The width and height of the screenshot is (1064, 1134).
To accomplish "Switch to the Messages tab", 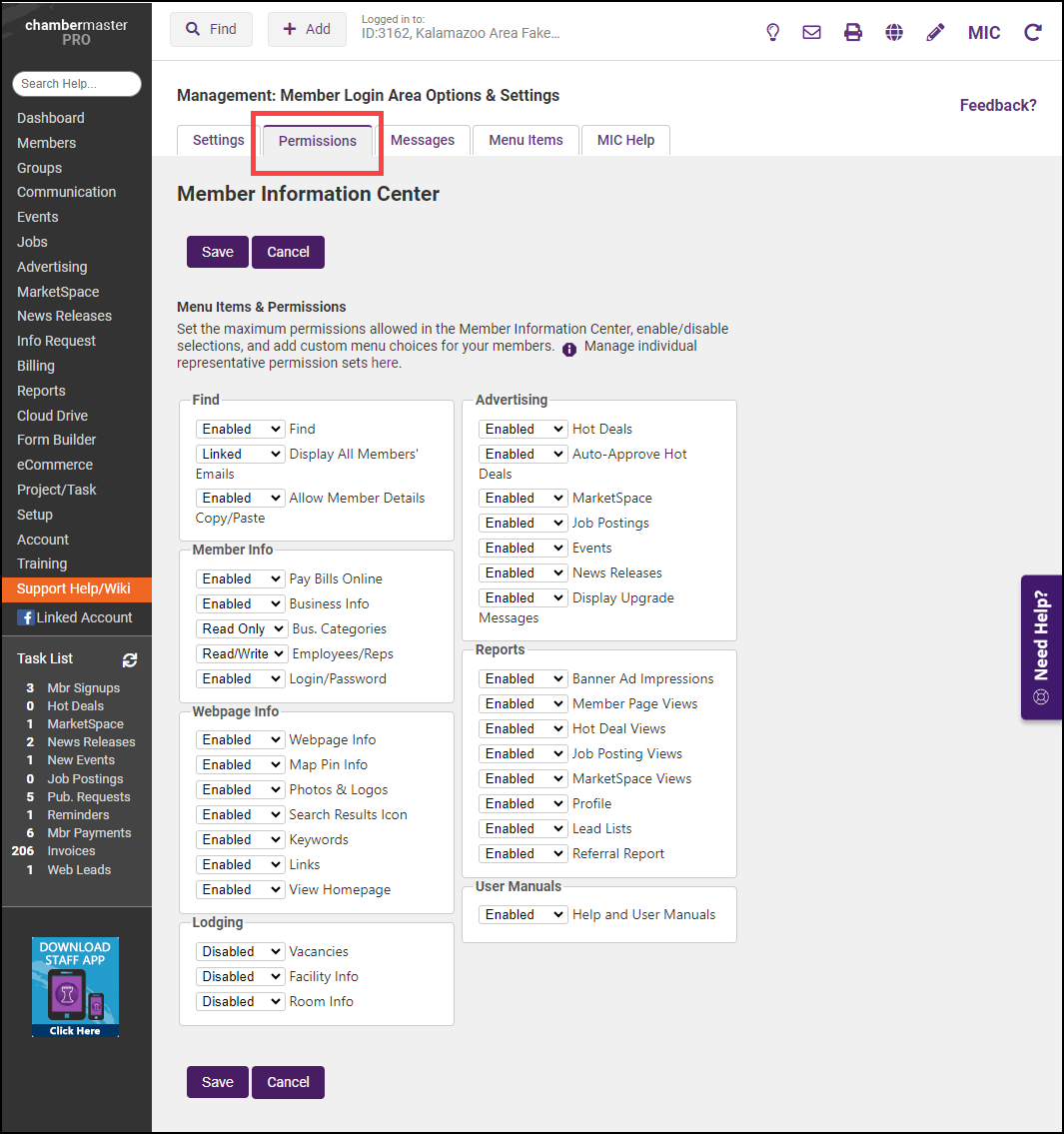I will tap(422, 140).
